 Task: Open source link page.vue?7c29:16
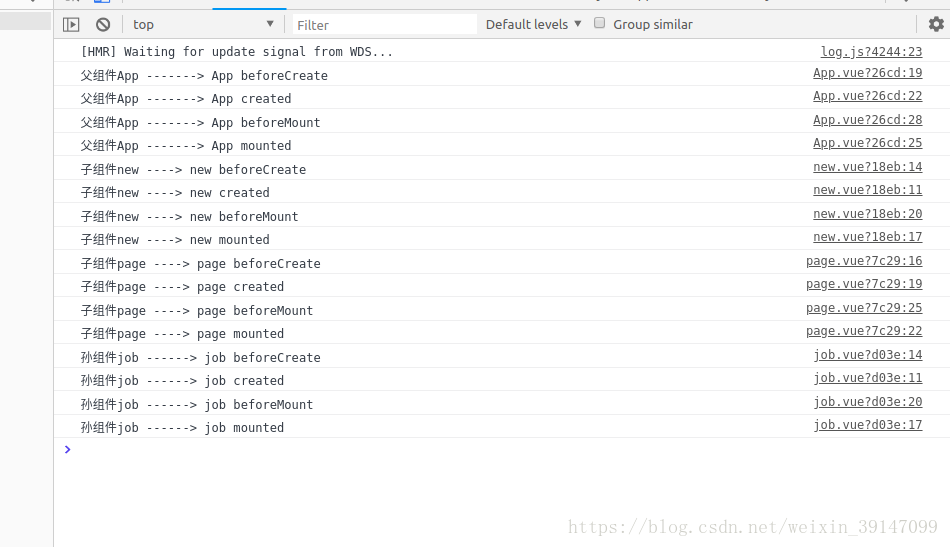[x=864, y=260]
